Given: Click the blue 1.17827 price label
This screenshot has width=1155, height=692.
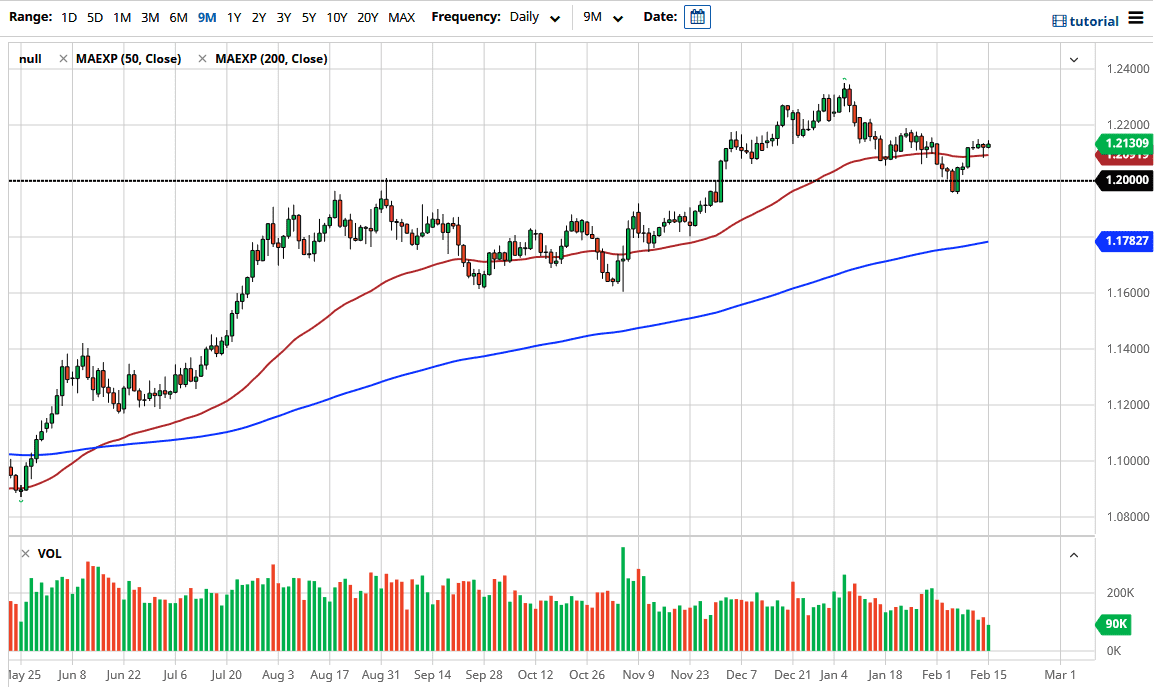Looking at the screenshot, I should (x=1125, y=240).
